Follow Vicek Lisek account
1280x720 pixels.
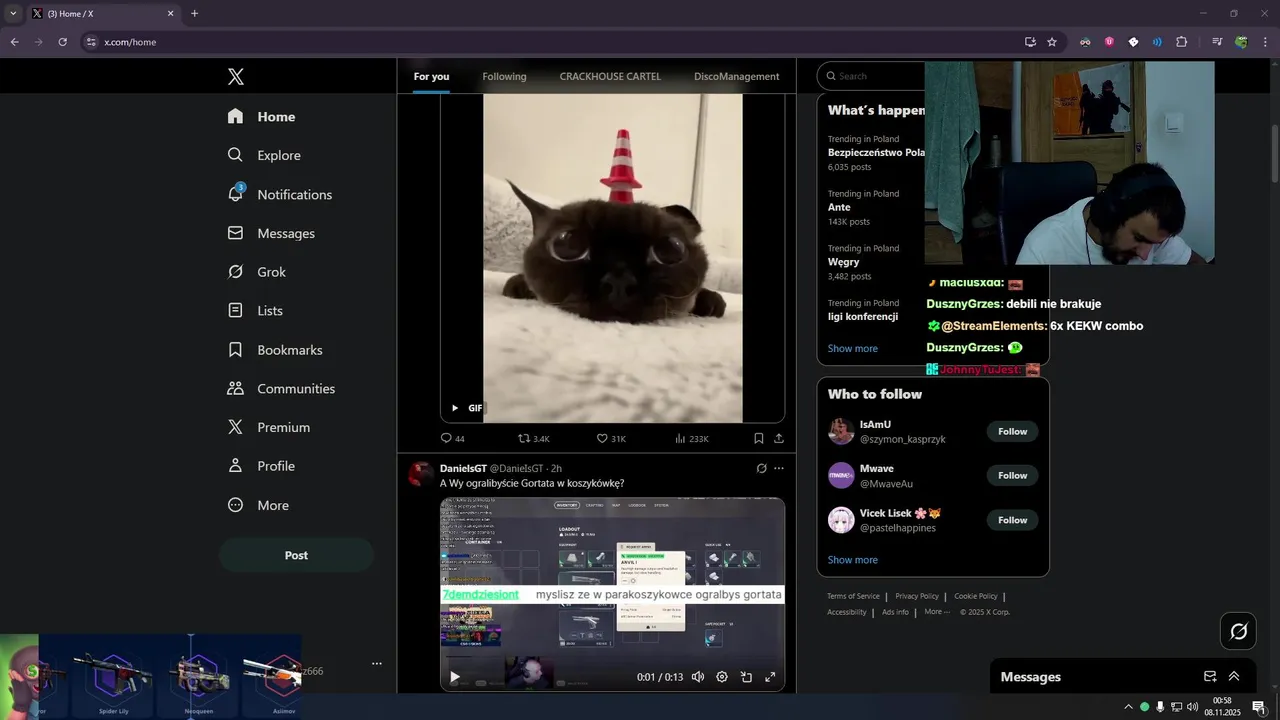coord(1012,520)
